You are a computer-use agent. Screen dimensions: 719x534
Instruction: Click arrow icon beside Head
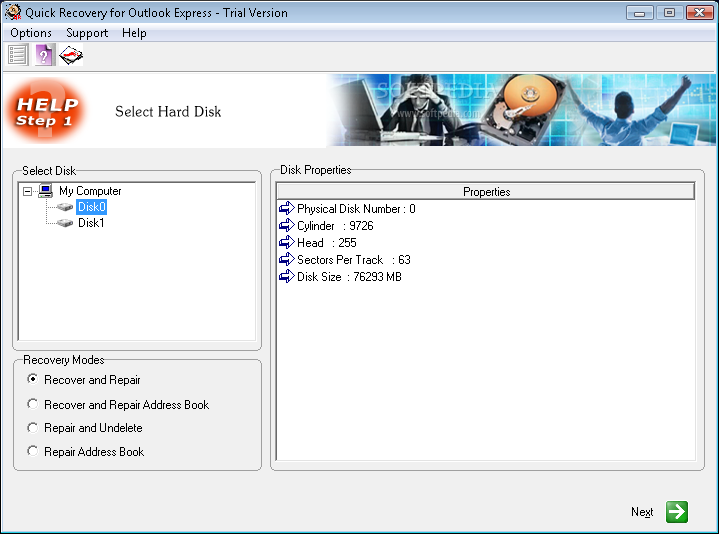tap(287, 242)
